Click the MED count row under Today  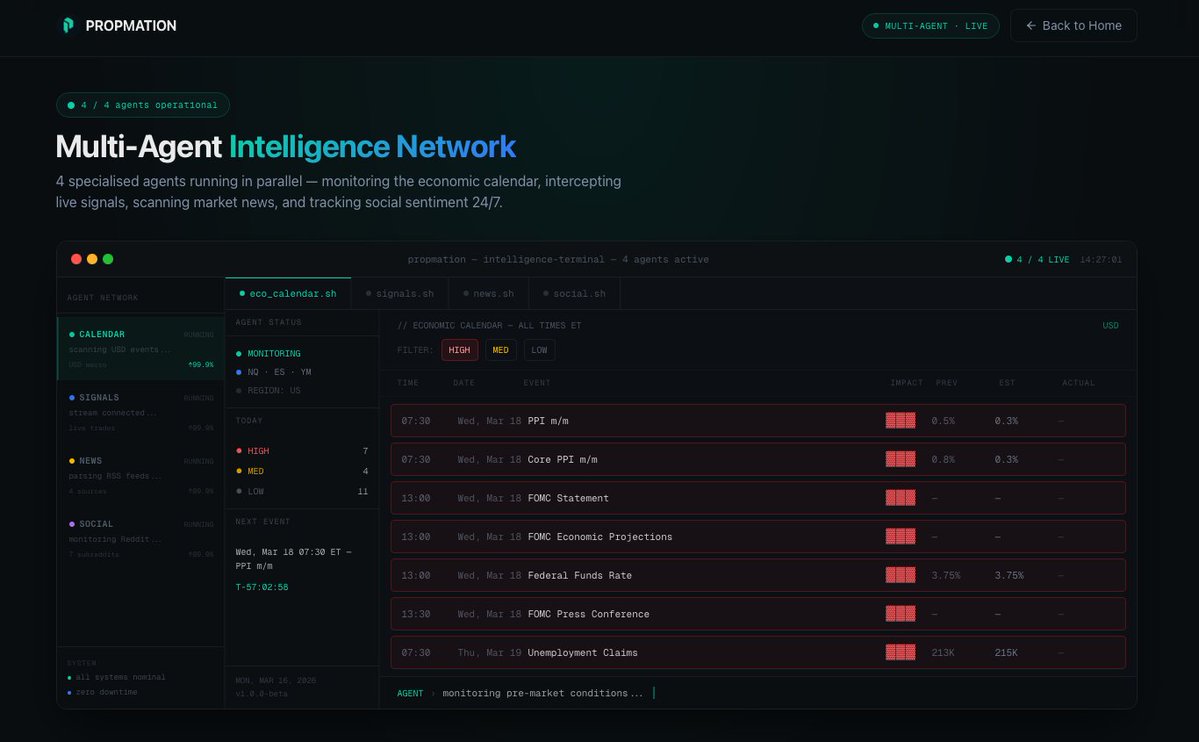[302, 471]
